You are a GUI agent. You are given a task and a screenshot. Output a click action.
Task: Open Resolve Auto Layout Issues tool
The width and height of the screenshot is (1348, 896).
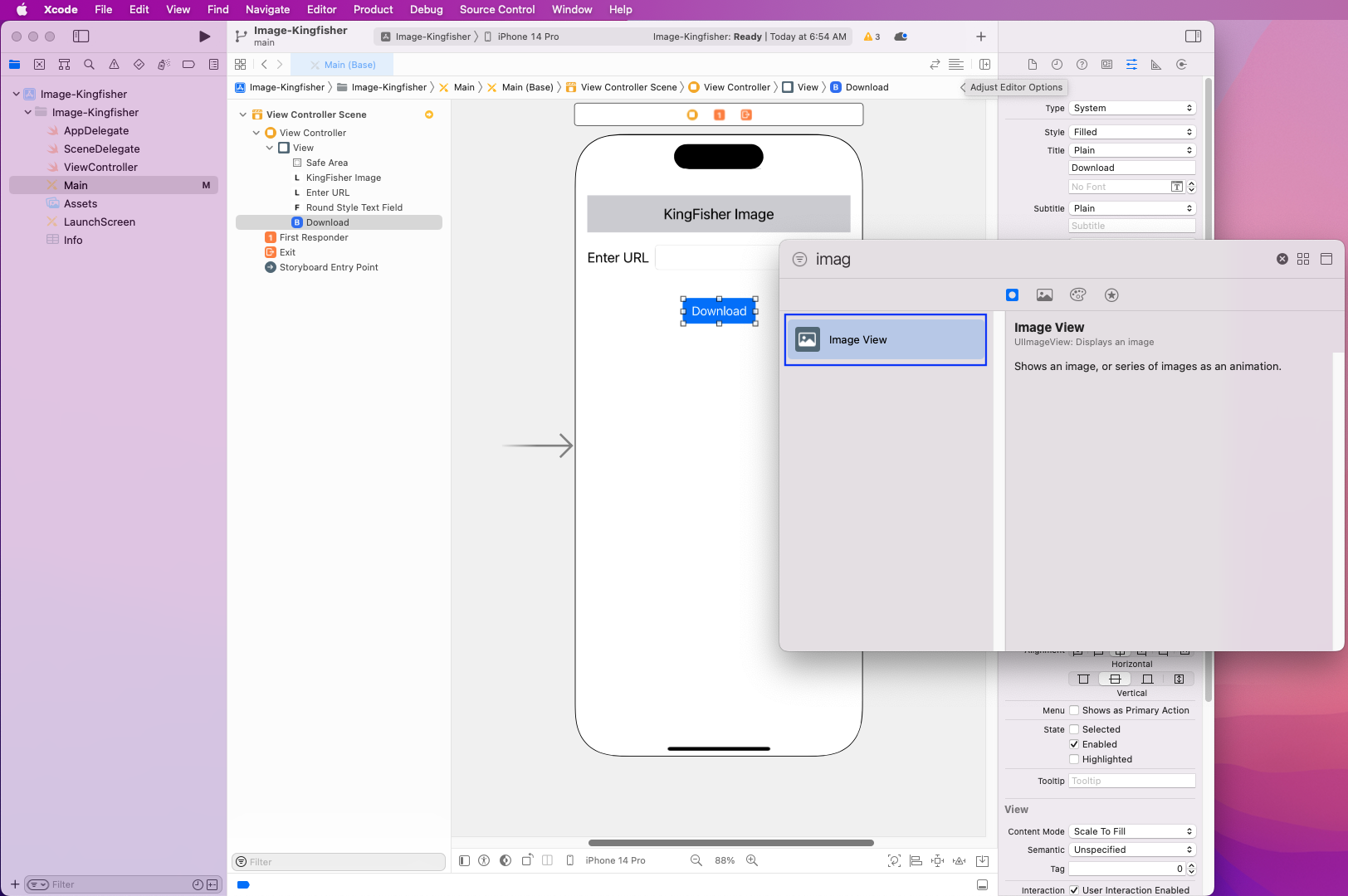pyautogui.click(x=960, y=860)
